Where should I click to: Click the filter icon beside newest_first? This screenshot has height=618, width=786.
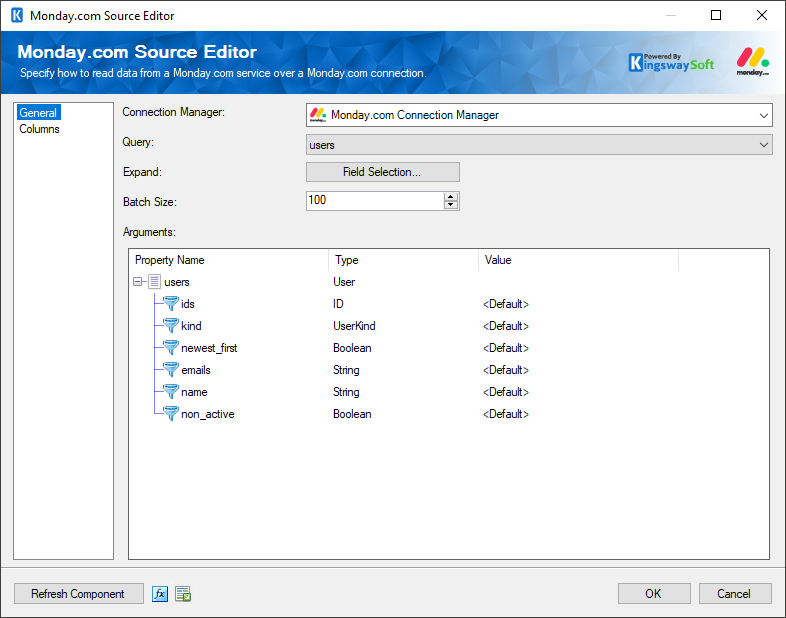(x=171, y=347)
